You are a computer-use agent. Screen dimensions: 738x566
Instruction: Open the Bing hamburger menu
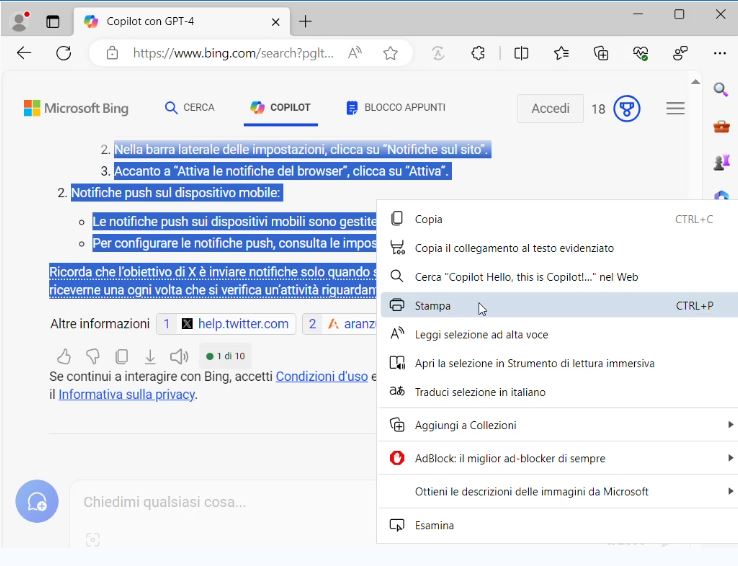[675, 108]
